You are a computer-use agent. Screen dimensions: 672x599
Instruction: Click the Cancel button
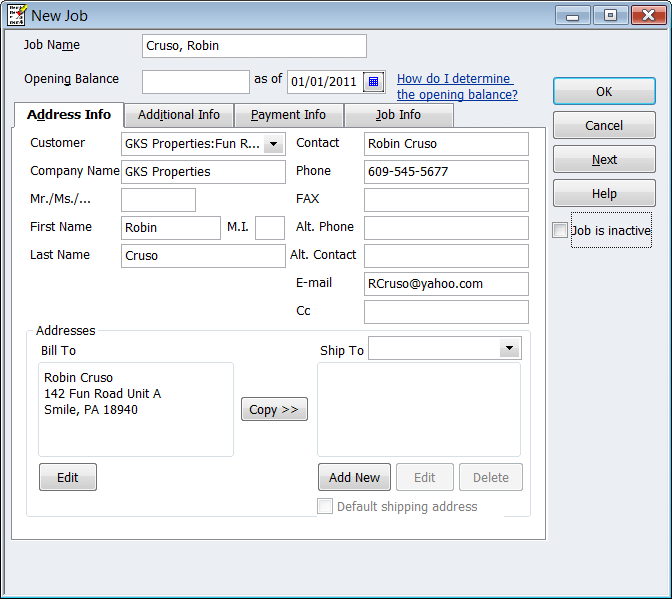pyautogui.click(x=604, y=126)
